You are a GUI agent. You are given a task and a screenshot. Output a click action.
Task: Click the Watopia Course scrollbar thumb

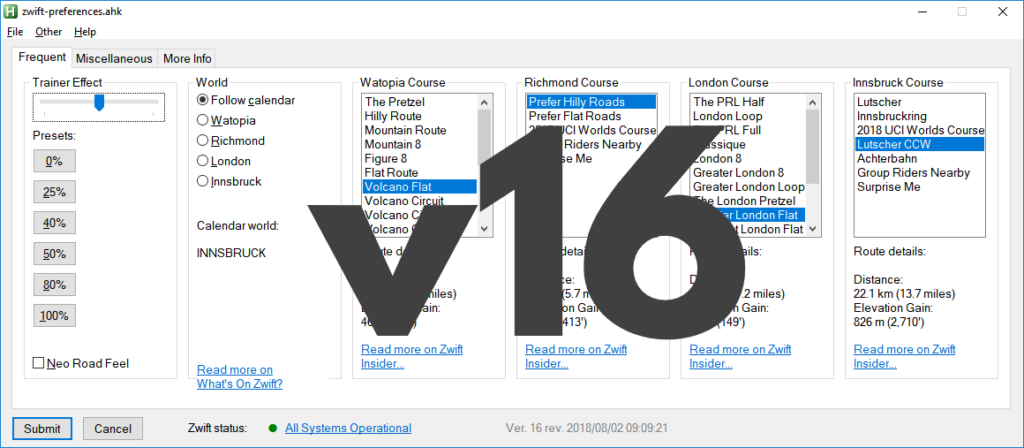[484, 135]
